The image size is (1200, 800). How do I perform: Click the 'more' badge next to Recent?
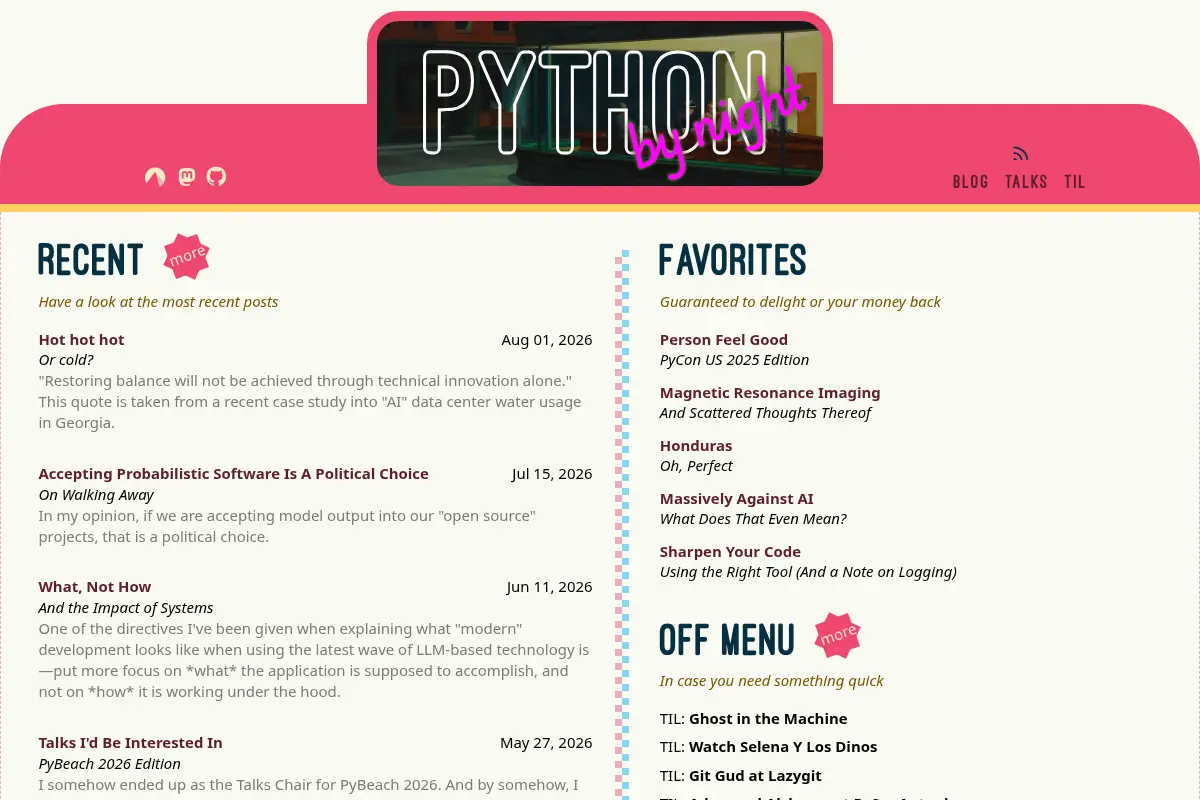click(x=187, y=257)
